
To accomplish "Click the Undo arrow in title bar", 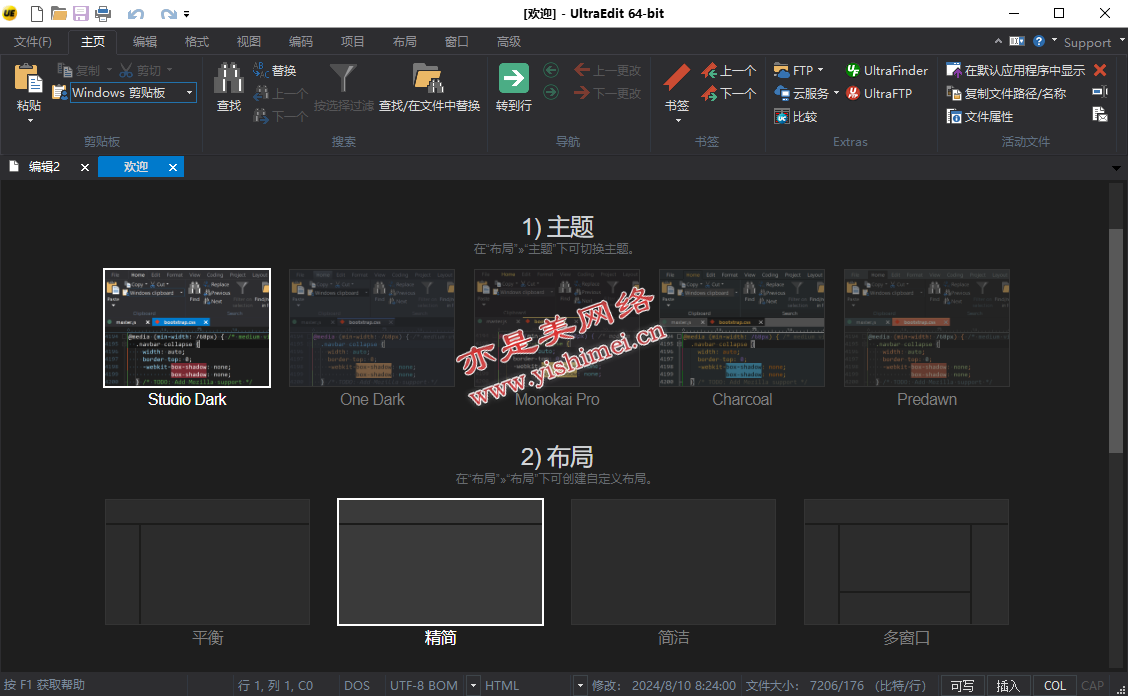I will (136, 14).
